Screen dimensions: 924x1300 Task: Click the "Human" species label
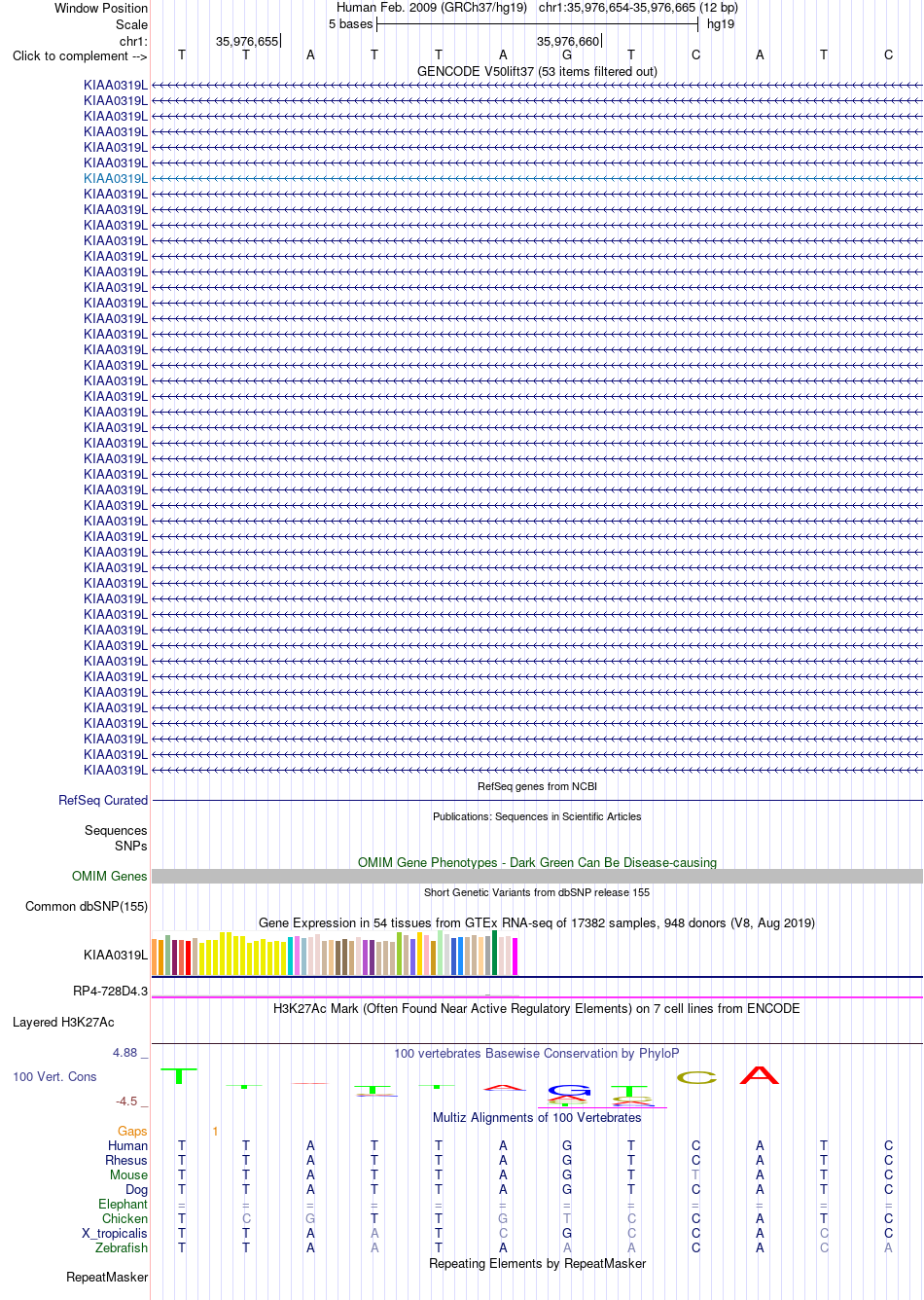coord(127,1145)
